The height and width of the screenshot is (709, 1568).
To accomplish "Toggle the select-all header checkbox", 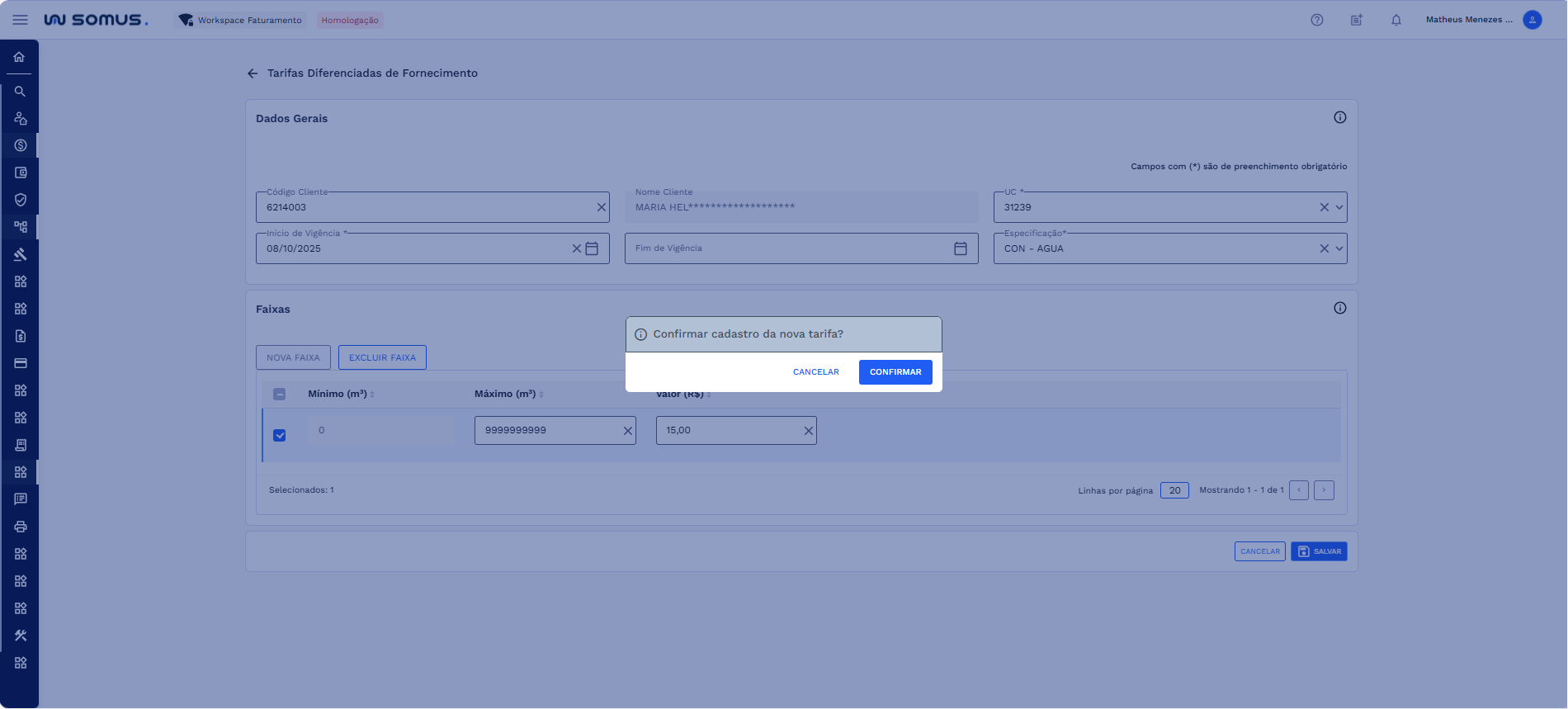I will [280, 395].
